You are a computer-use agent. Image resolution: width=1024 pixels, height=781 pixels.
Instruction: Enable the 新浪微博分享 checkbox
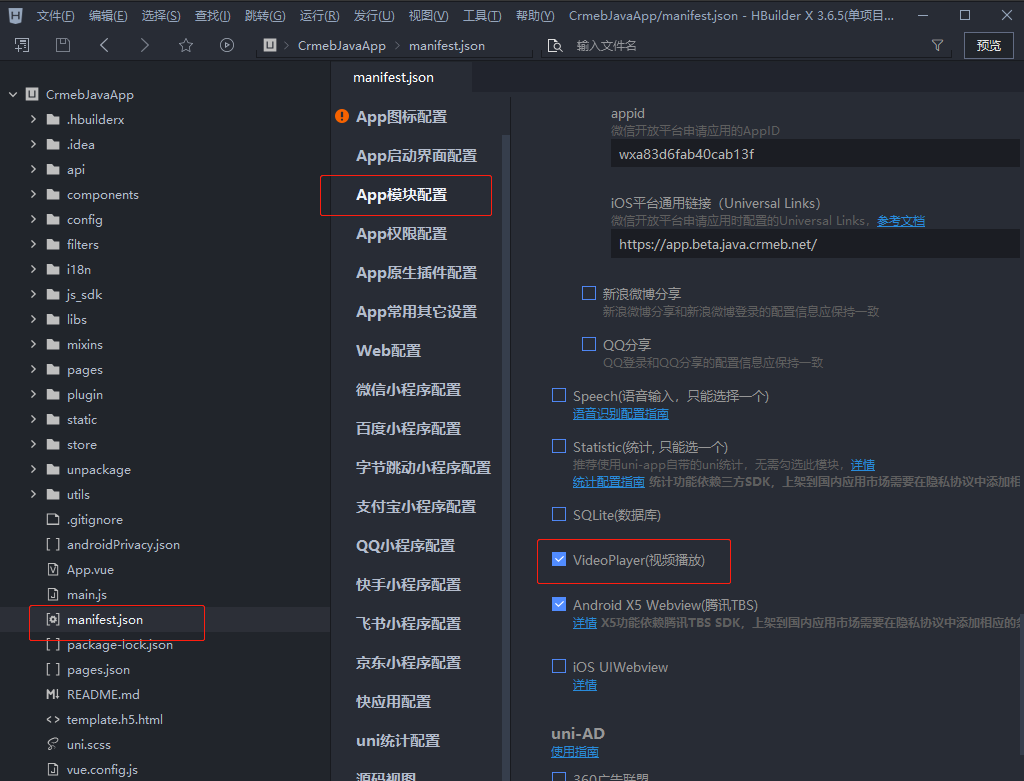pos(589,293)
